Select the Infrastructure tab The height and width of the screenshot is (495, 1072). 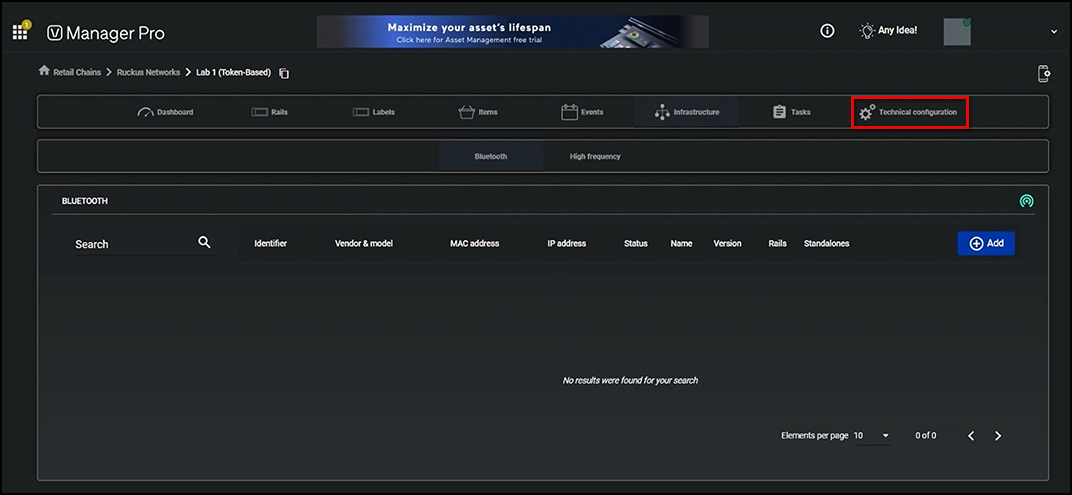tap(686, 112)
